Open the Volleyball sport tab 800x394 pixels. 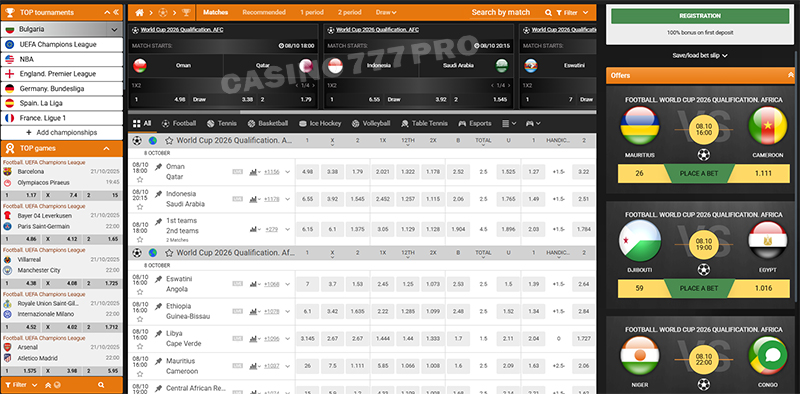(371, 124)
